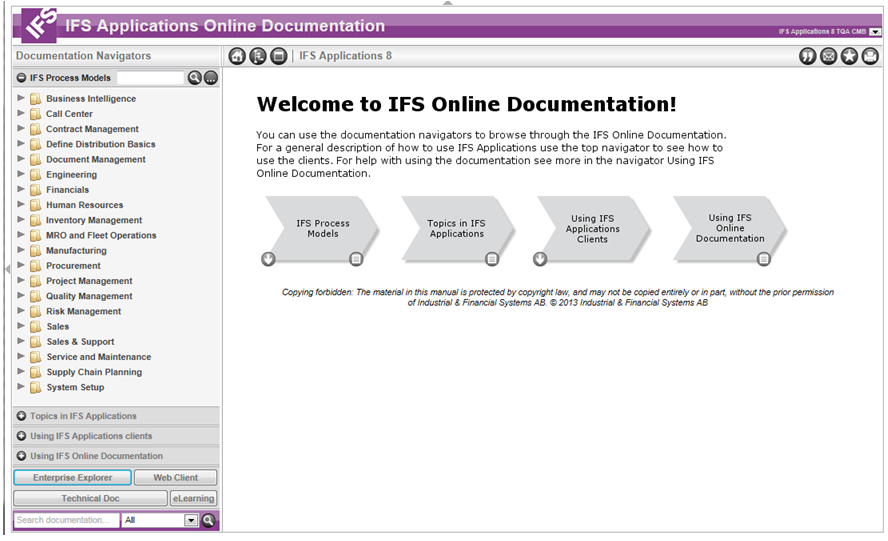Expand the Manufacturing folder arrow
Image resolution: width=888 pixels, height=541 pixels.
22,250
